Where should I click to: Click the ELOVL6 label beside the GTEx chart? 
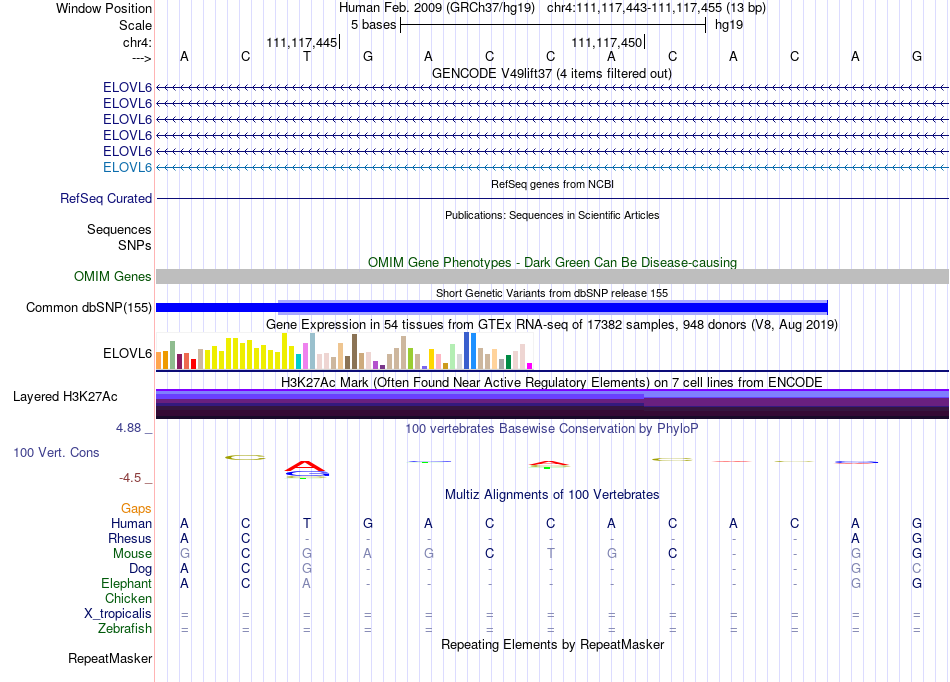pos(127,353)
